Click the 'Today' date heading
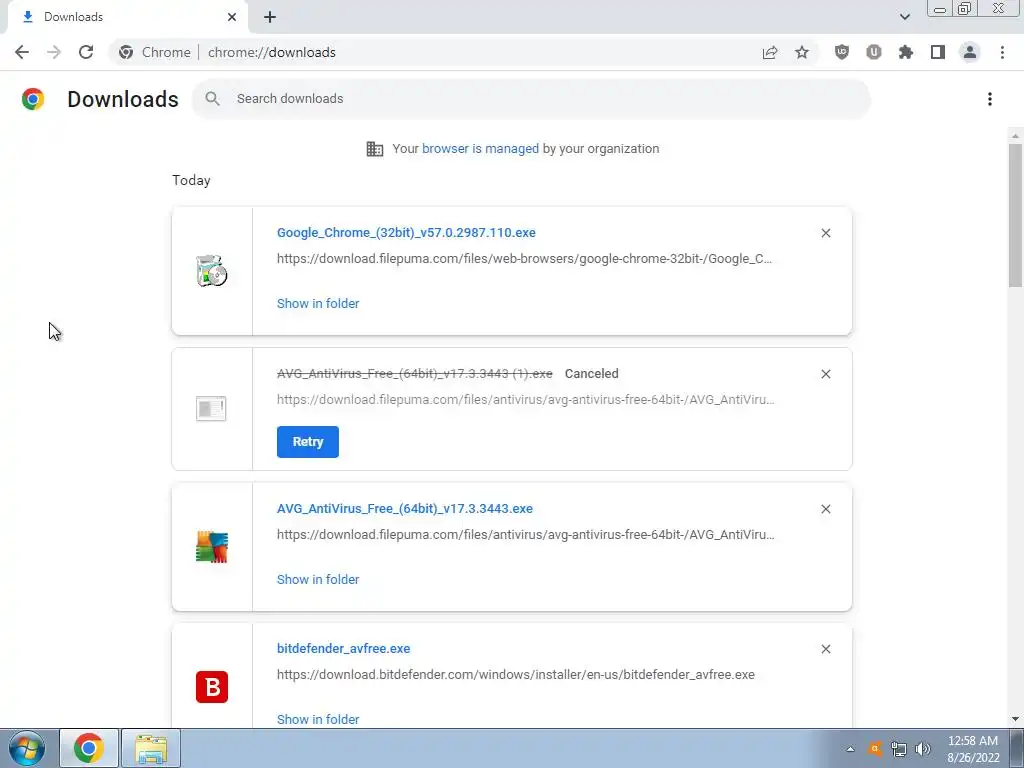This screenshot has height=768, width=1024. [191, 180]
